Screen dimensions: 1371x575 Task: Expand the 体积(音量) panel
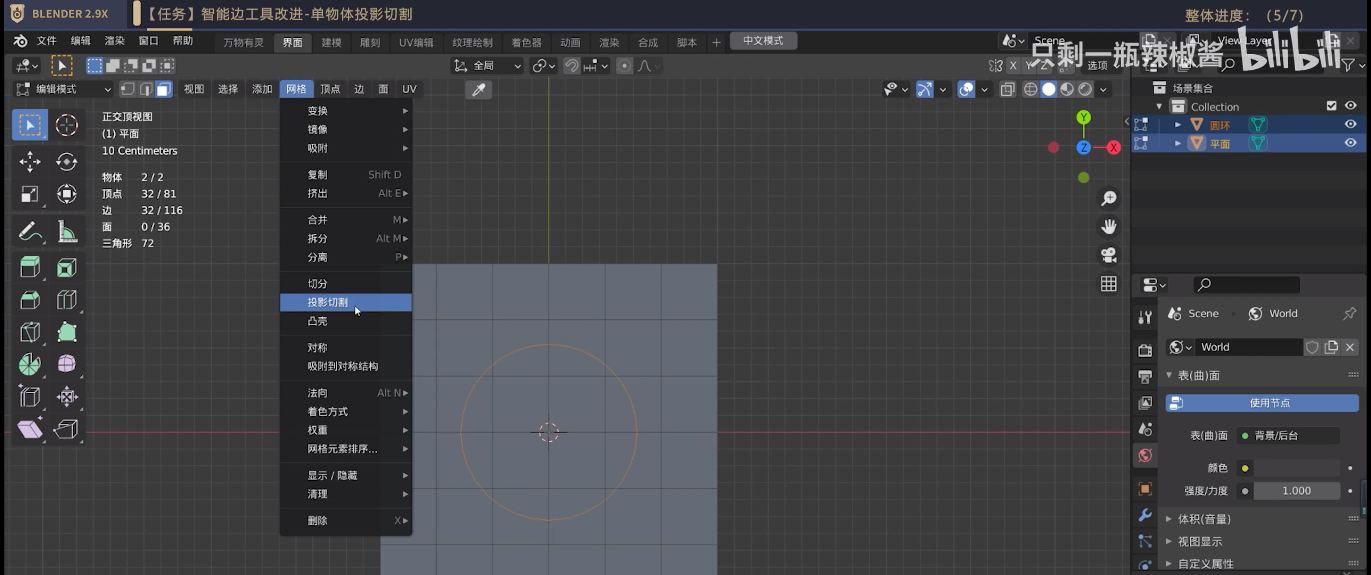1204,519
